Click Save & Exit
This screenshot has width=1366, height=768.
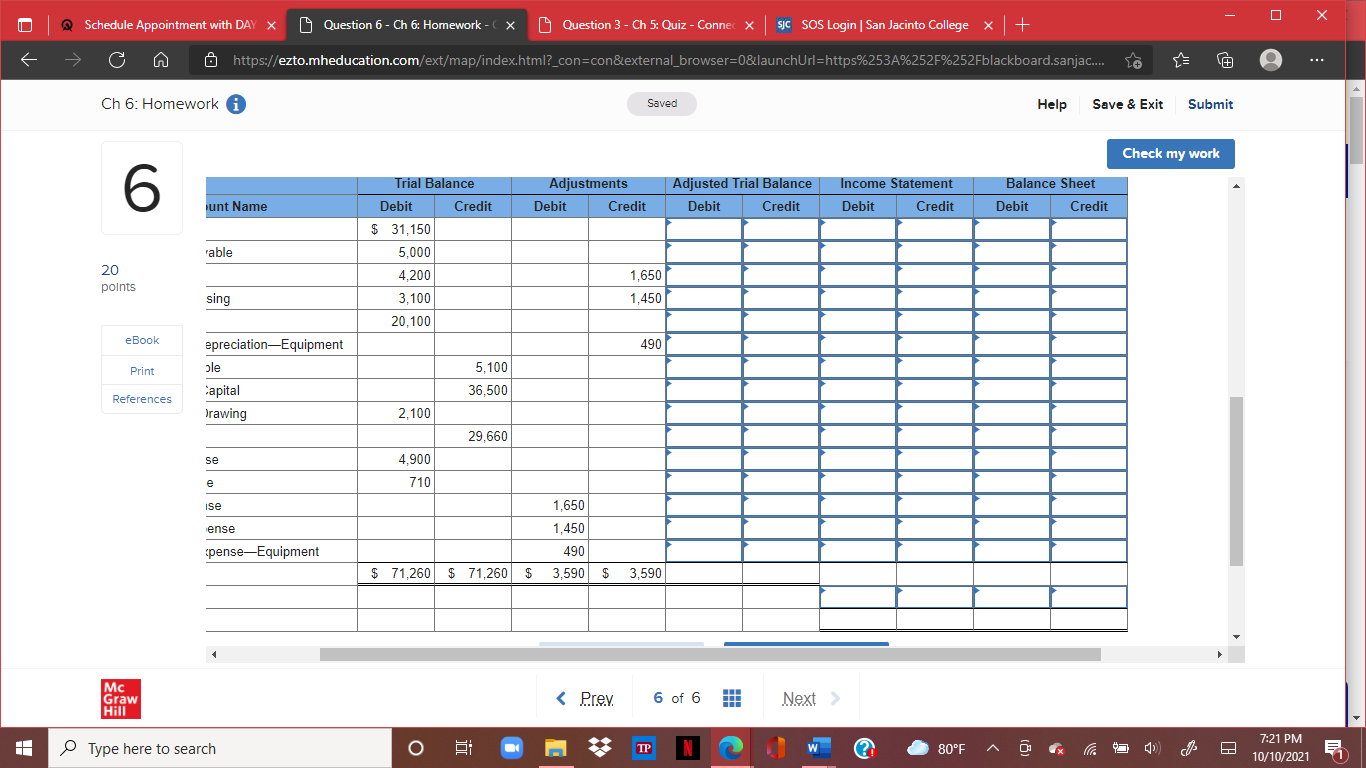coord(1127,104)
